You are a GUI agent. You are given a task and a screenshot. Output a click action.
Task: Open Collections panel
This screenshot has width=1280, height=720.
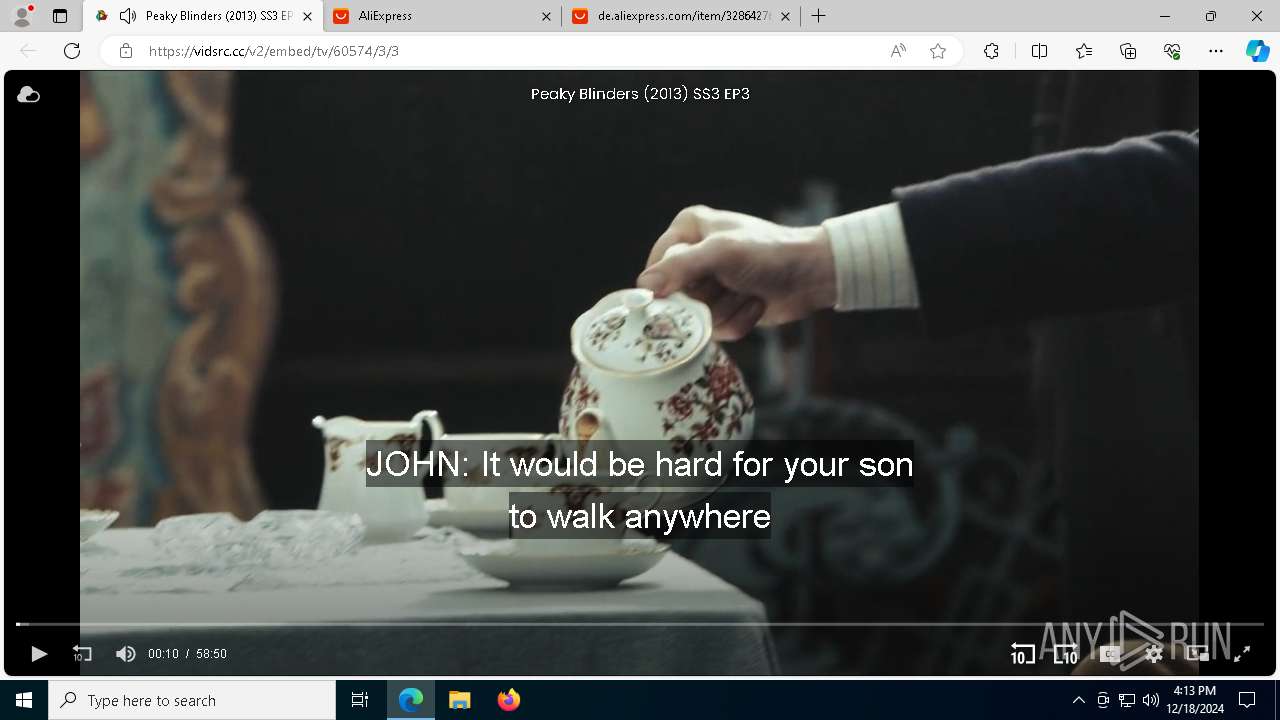(x=1128, y=51)
